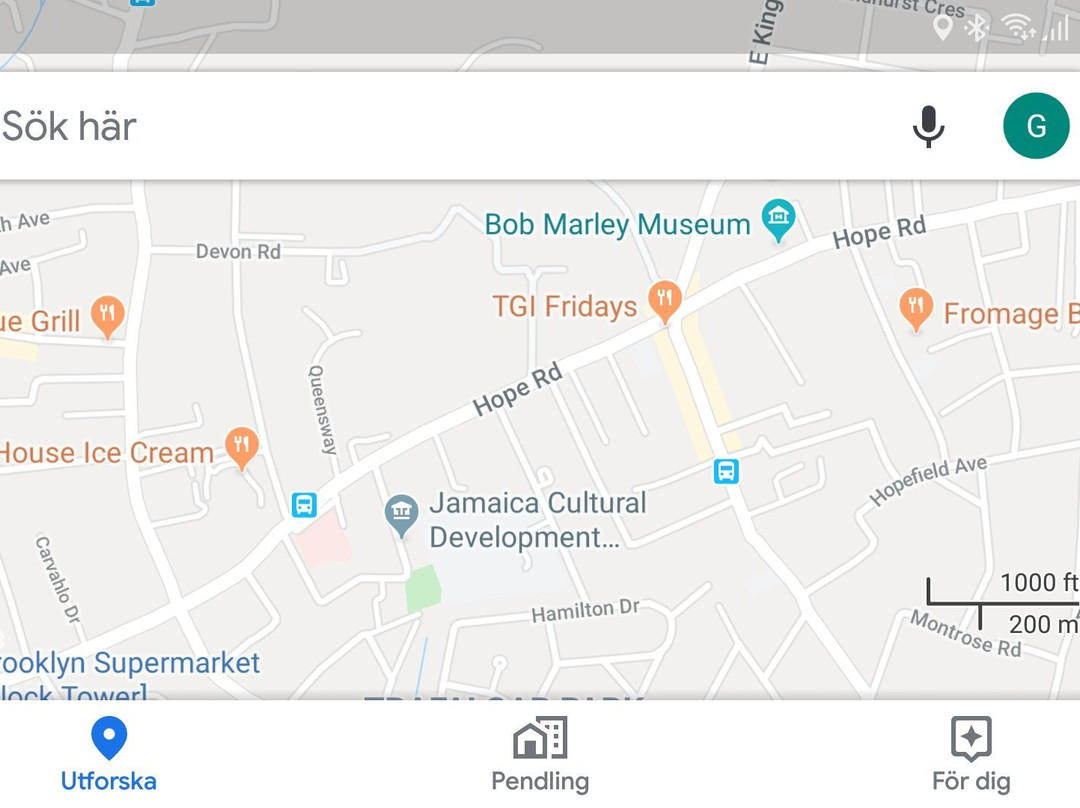Focus the Sök här search field
Image resolution: width=1080 pixels, height=808 pixels.
[448, 126]
